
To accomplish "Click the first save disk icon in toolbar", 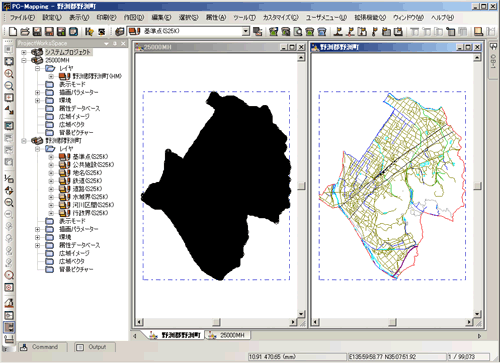I will tap(37, 31).
